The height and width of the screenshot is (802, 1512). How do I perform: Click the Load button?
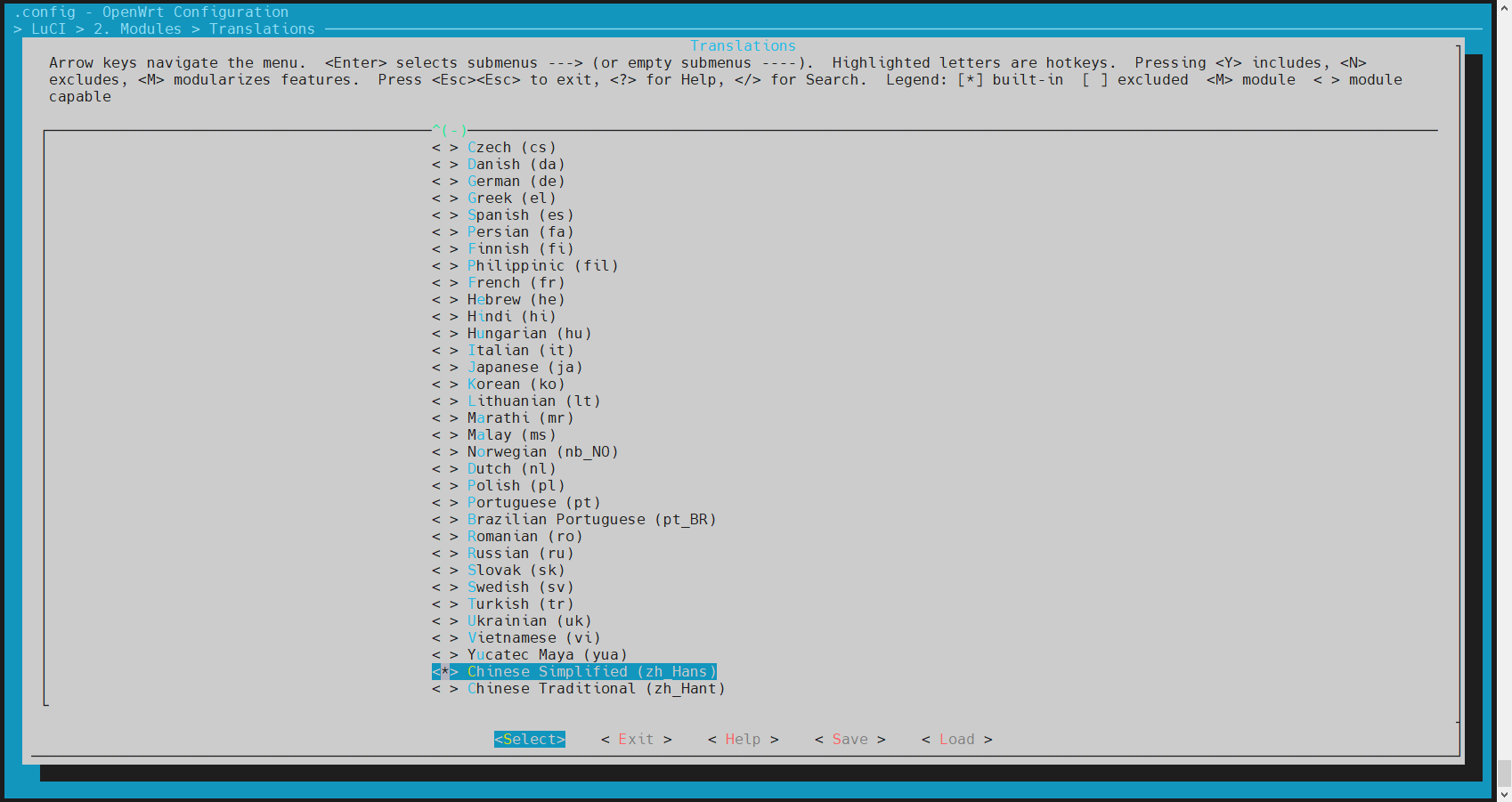pyautogui.click(x=956, y=740)
